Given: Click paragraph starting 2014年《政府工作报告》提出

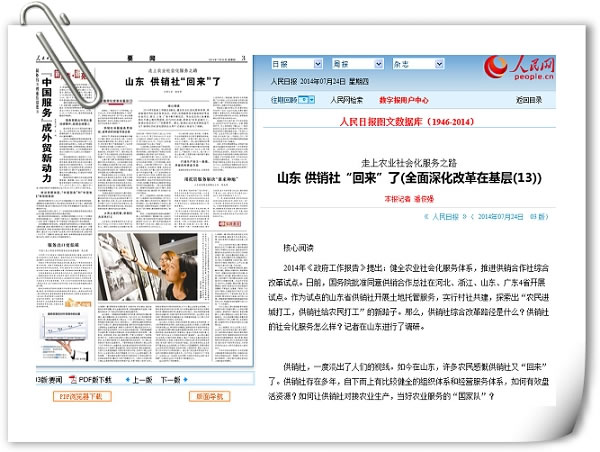Looking at the screenshot, I should point(409,297).
